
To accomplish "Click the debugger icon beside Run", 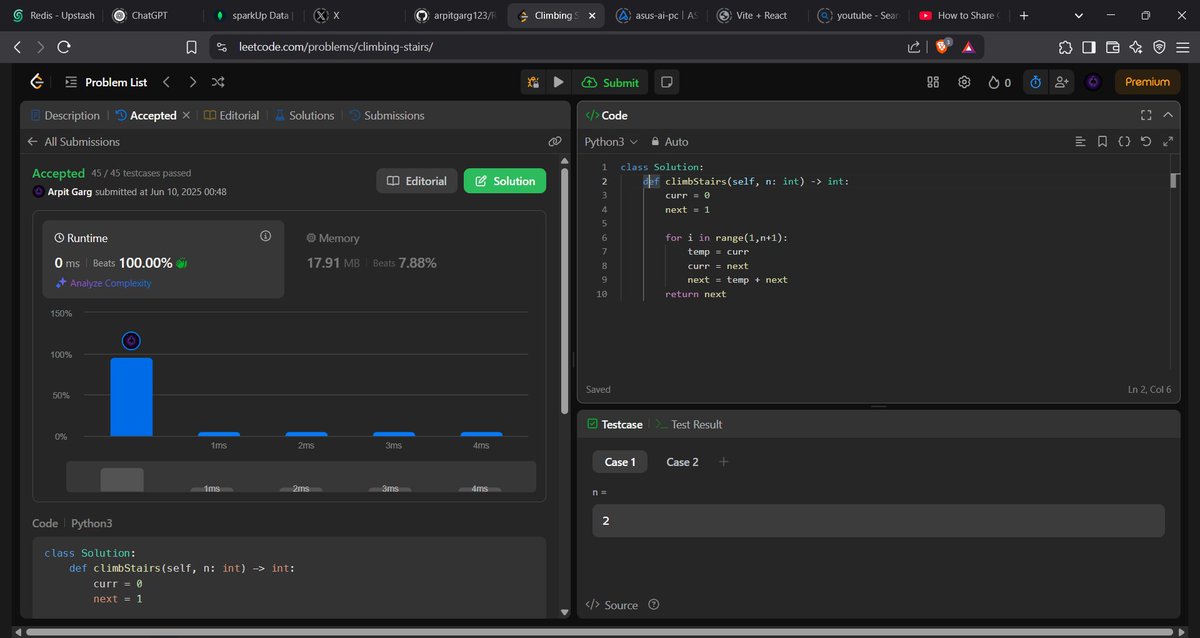I will pos(534,82).
